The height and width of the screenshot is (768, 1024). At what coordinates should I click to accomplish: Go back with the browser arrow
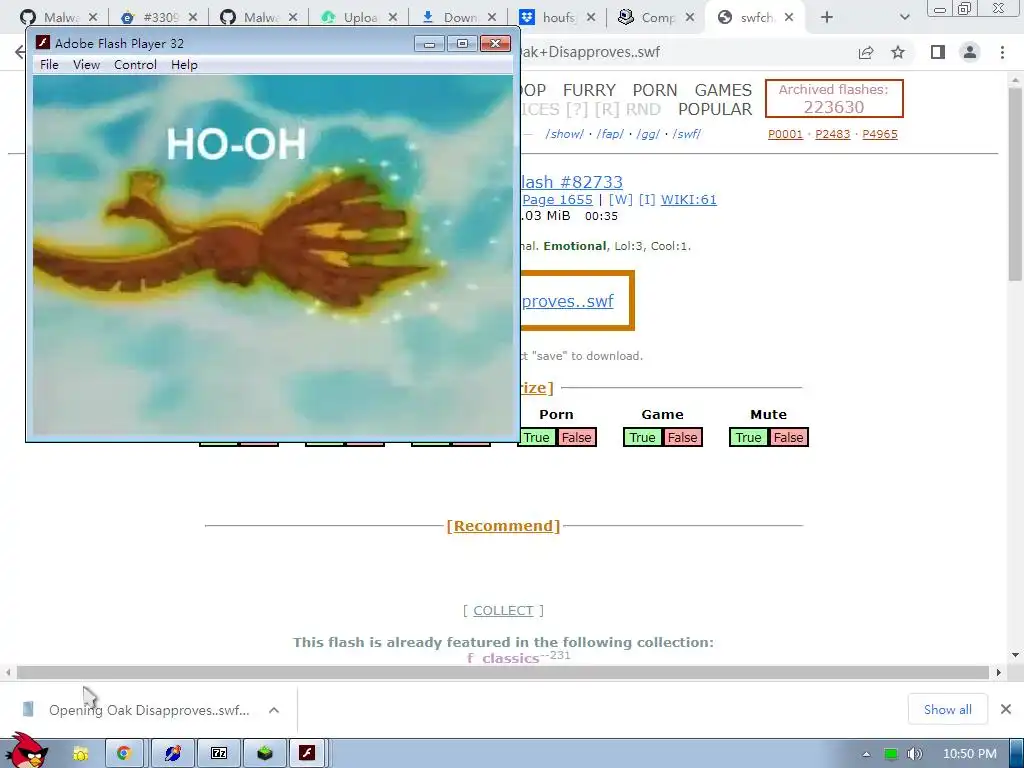pos(20,52)
